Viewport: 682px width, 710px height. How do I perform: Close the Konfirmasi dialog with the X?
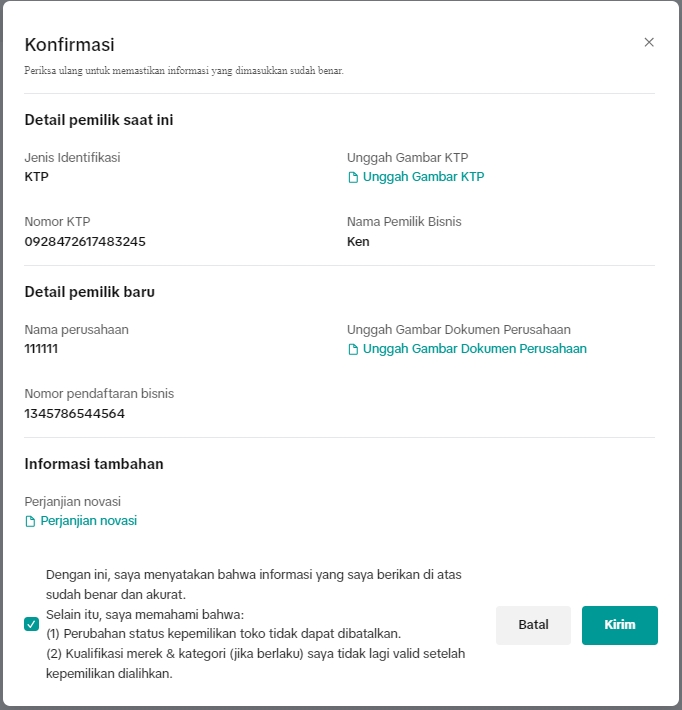tap(649, 42)
